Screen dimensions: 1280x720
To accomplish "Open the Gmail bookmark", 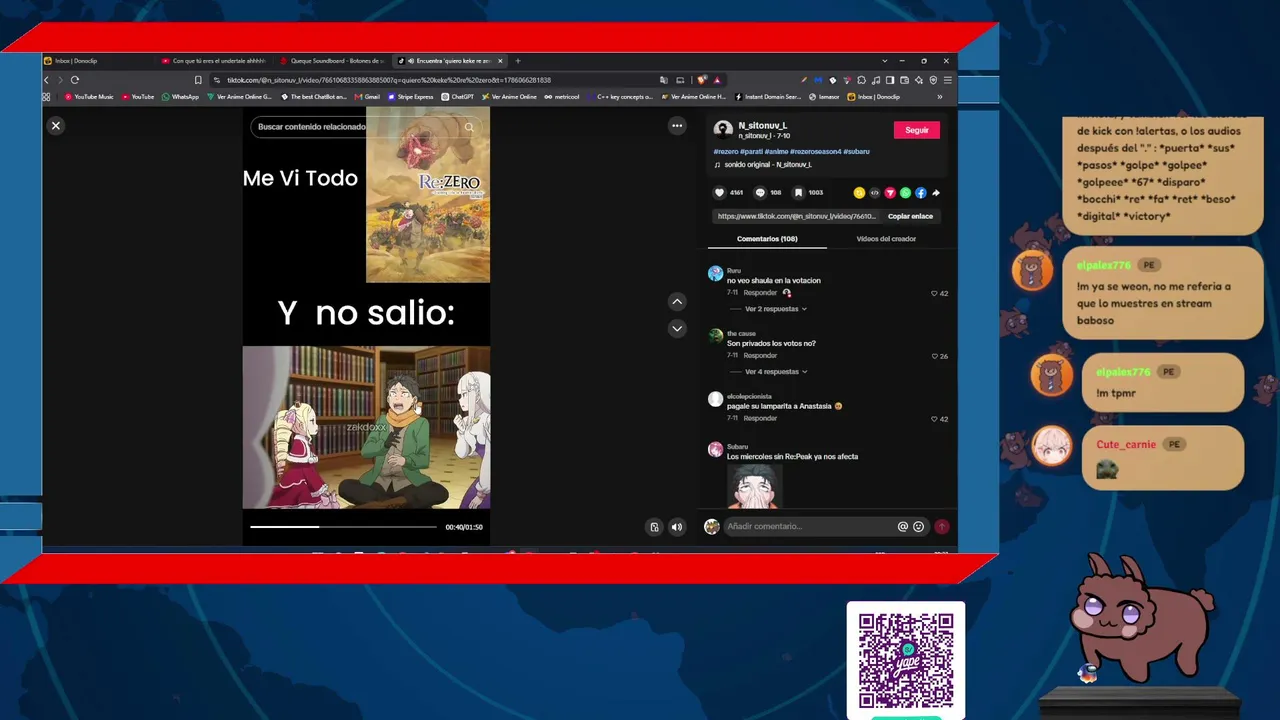I will click(x=367, y=97).
